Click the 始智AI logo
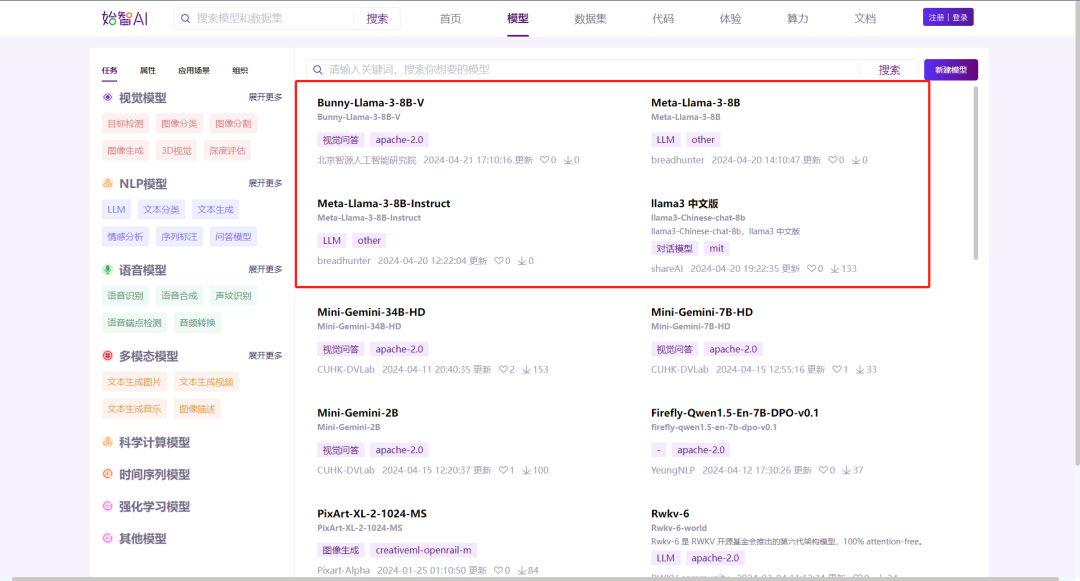This screenshot has height=581, width=1080. (x=125, y=19)
